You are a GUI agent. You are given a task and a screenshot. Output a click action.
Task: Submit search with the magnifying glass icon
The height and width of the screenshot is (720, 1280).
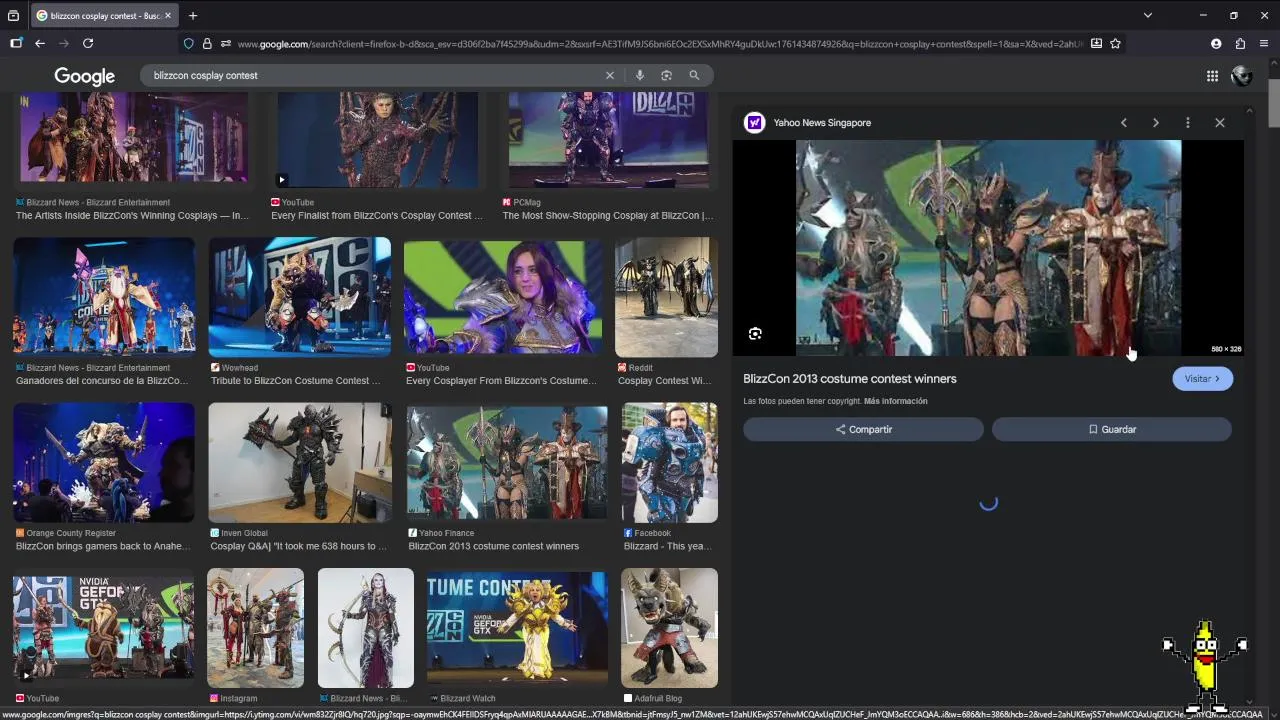pyautogui.click(x=694, y=75)
